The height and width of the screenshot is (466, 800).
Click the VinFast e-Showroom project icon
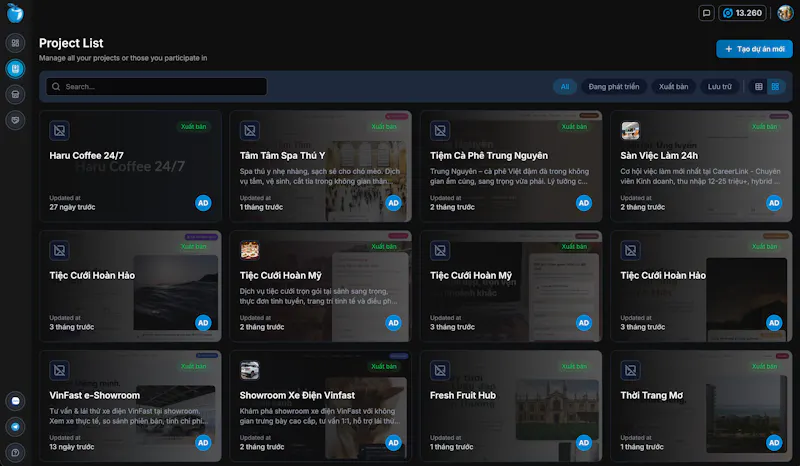point(59,371)
